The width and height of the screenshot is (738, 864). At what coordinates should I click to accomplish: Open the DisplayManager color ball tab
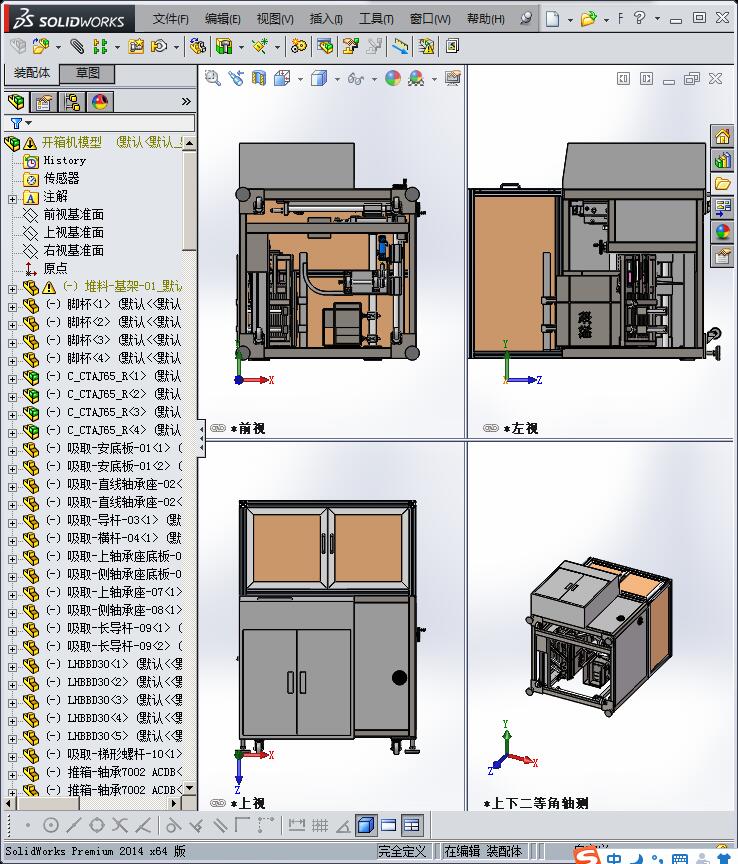[x=100, y=102]
